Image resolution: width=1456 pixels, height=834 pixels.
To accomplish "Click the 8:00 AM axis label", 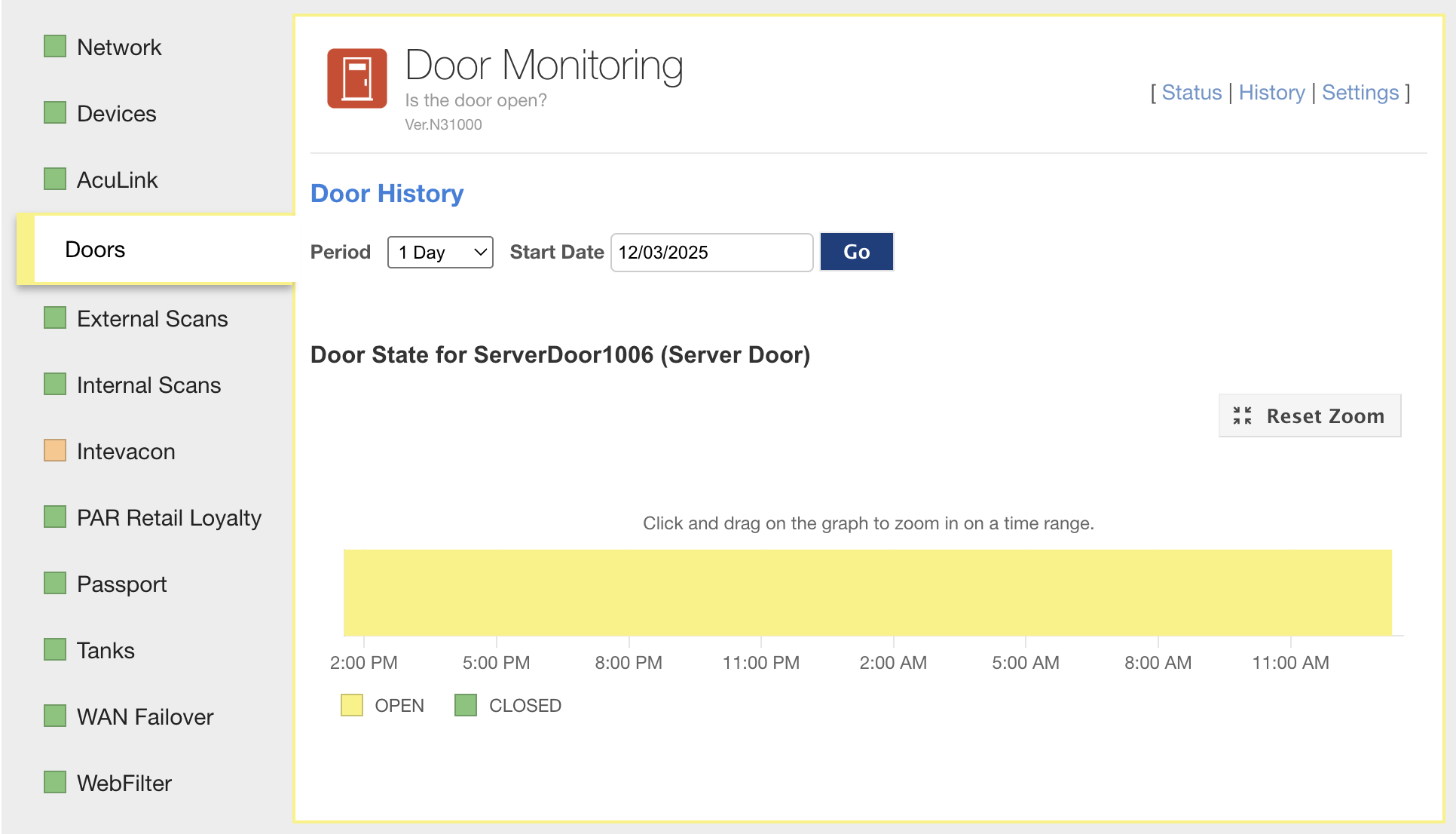I will pos(1158,662).
